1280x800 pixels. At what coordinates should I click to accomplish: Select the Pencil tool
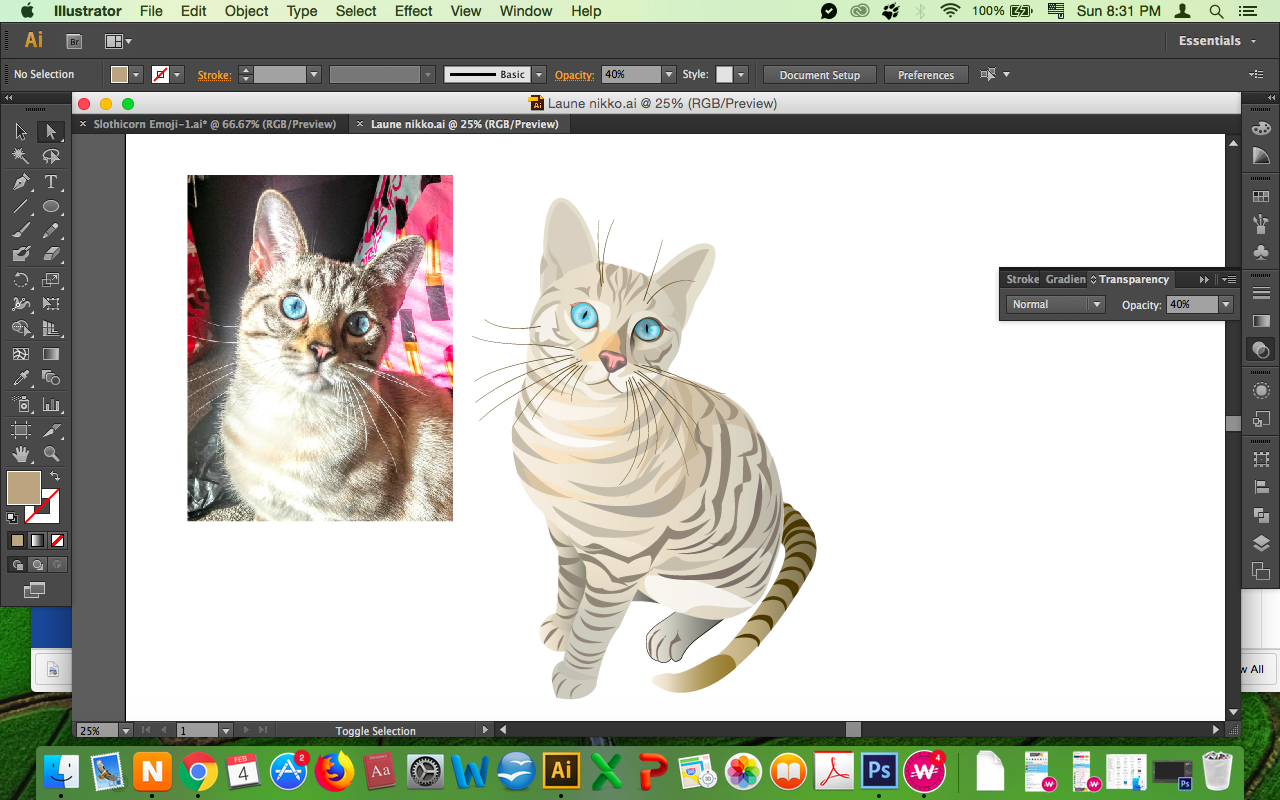pyautogui.click(x=51, y=231)
